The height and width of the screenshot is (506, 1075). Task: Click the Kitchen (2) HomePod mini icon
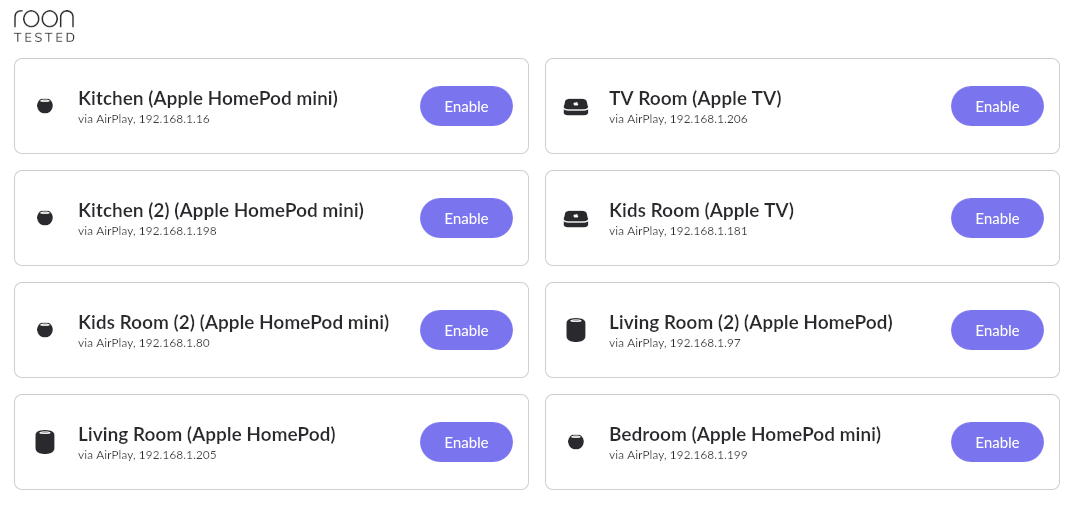coord(45,218)
